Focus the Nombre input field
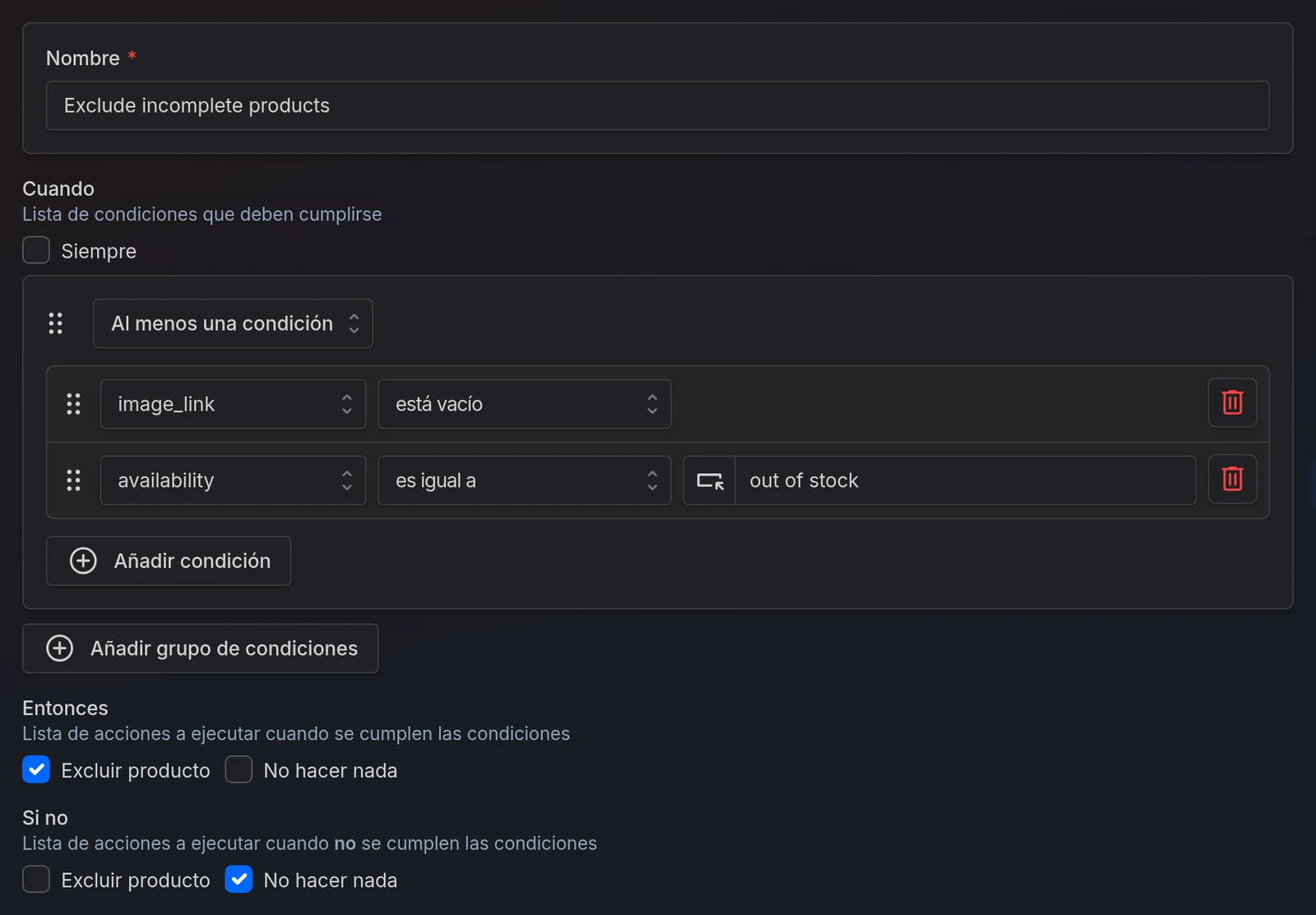The height and width of the screenshot is (915, 1316). (658, 105)
